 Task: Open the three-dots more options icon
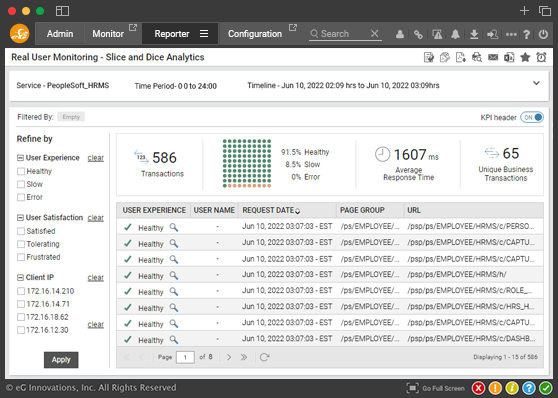[x=511, y=35]
